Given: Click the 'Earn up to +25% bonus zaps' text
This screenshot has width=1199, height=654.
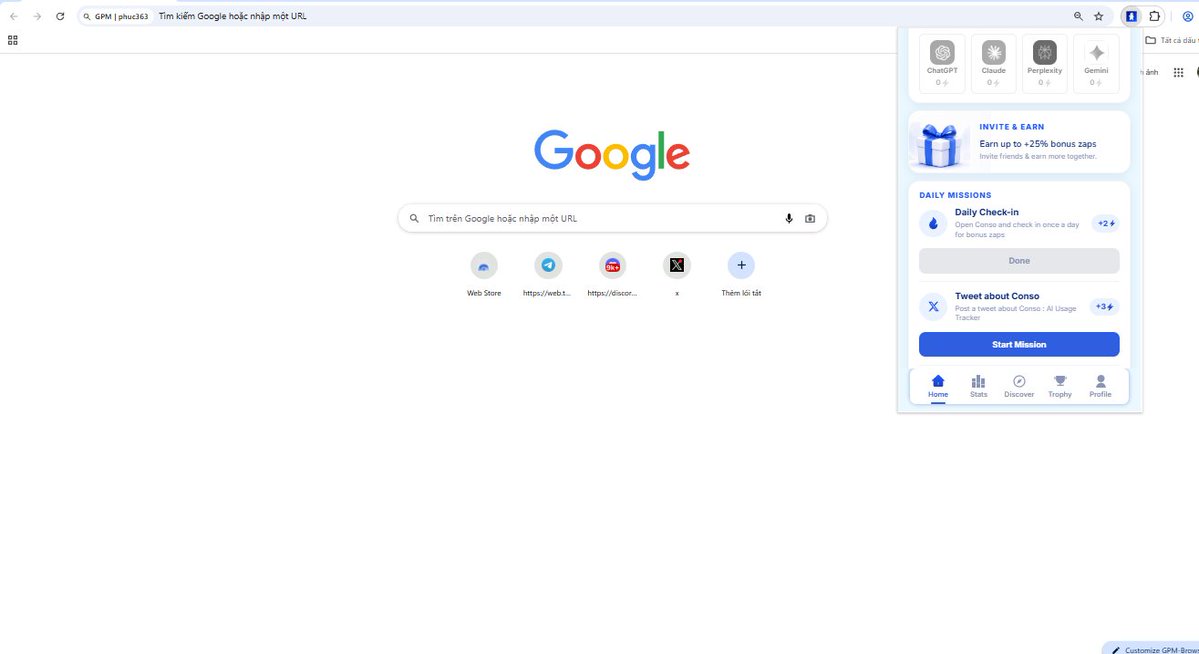Looking at the screenshot, I should click(x=1038, y=144).
